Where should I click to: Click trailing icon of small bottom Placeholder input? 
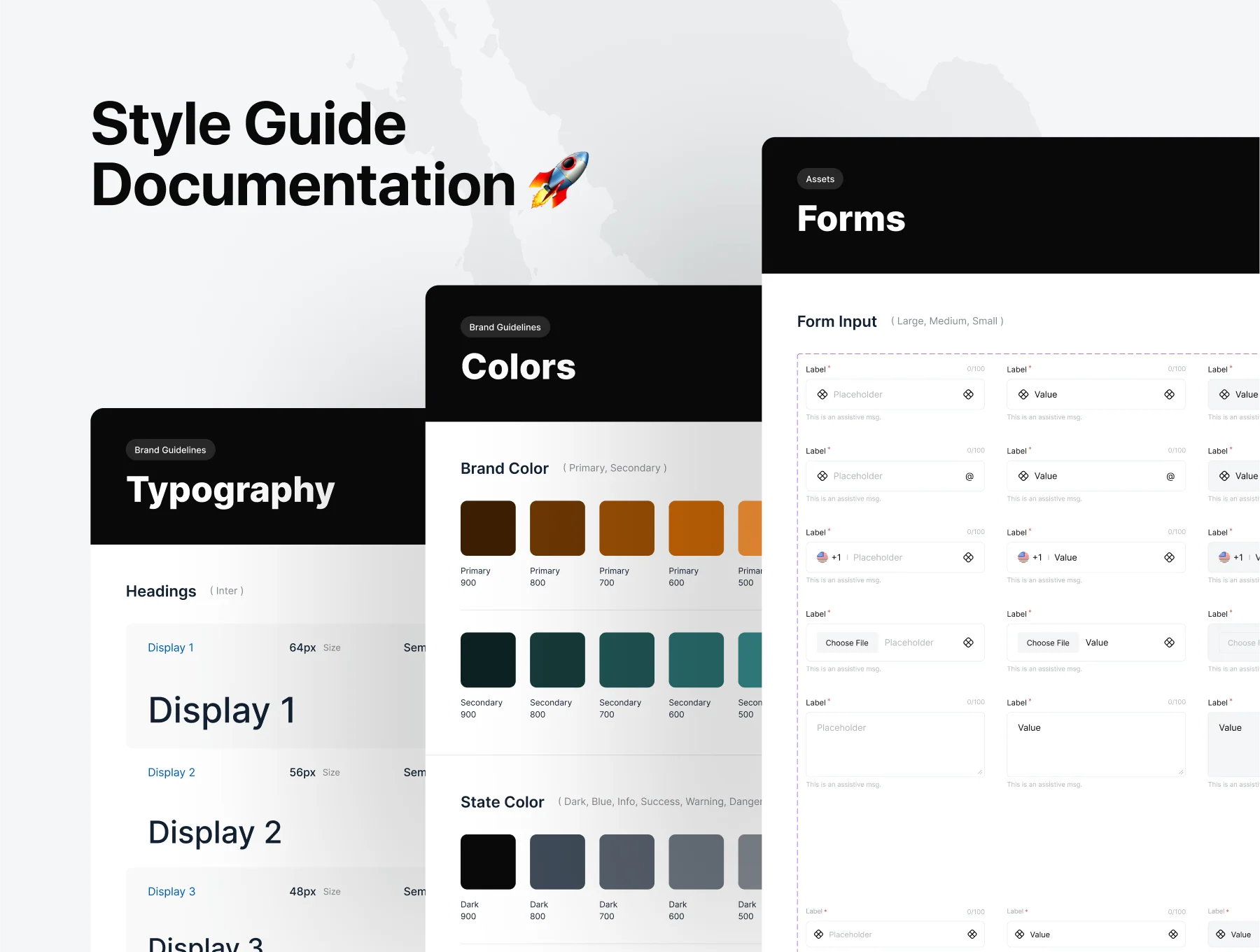tap(972, 934)
